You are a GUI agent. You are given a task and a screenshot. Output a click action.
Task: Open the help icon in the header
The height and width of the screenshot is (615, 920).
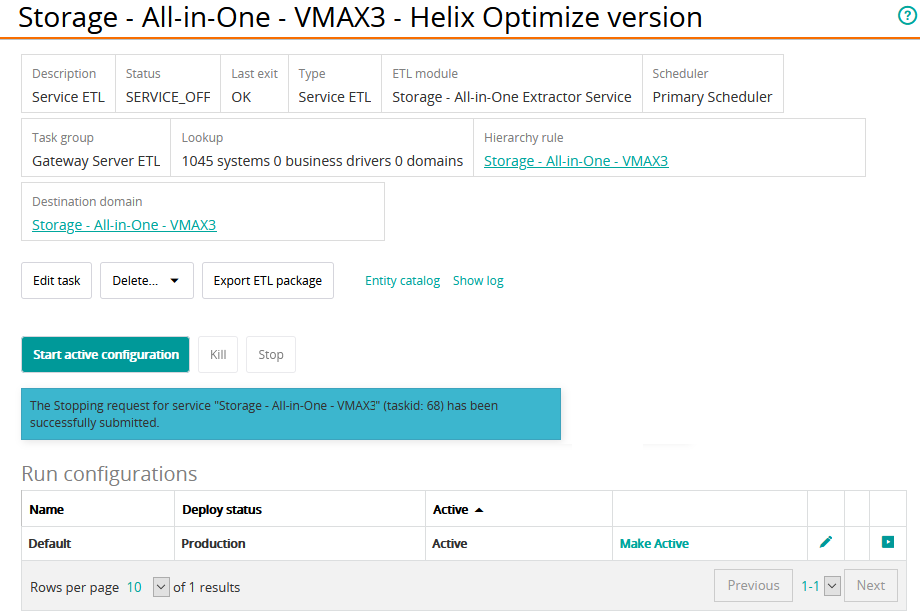click(x=907, y=15)
